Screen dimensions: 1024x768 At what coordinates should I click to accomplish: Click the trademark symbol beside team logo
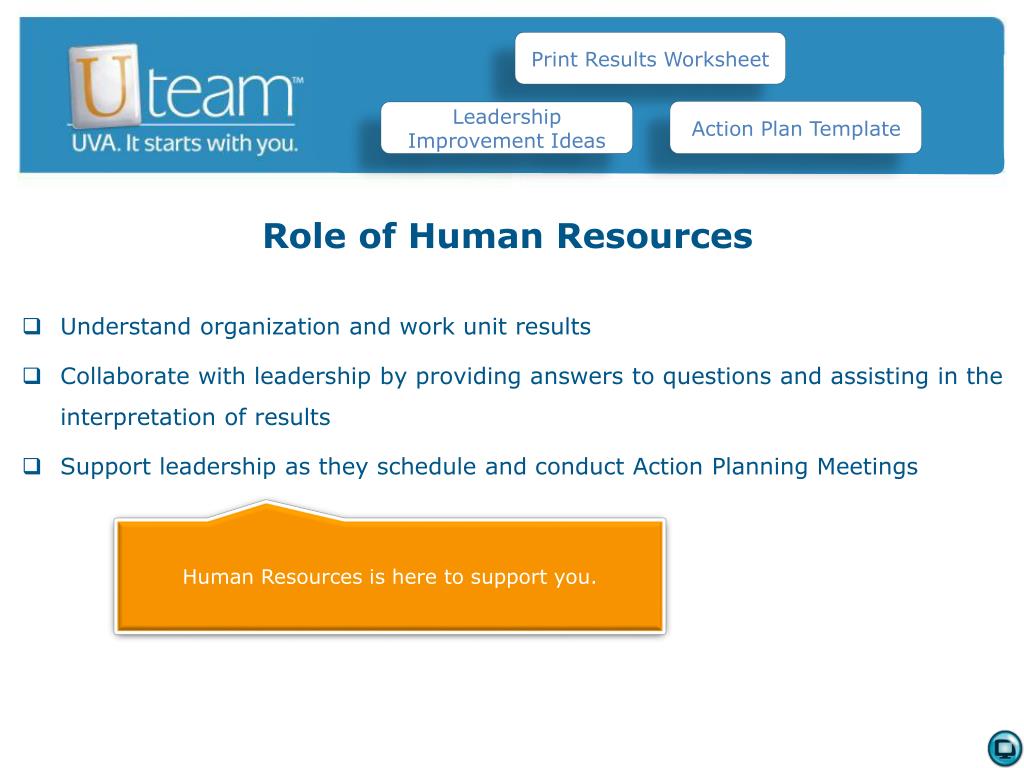(x=297, y=81)
